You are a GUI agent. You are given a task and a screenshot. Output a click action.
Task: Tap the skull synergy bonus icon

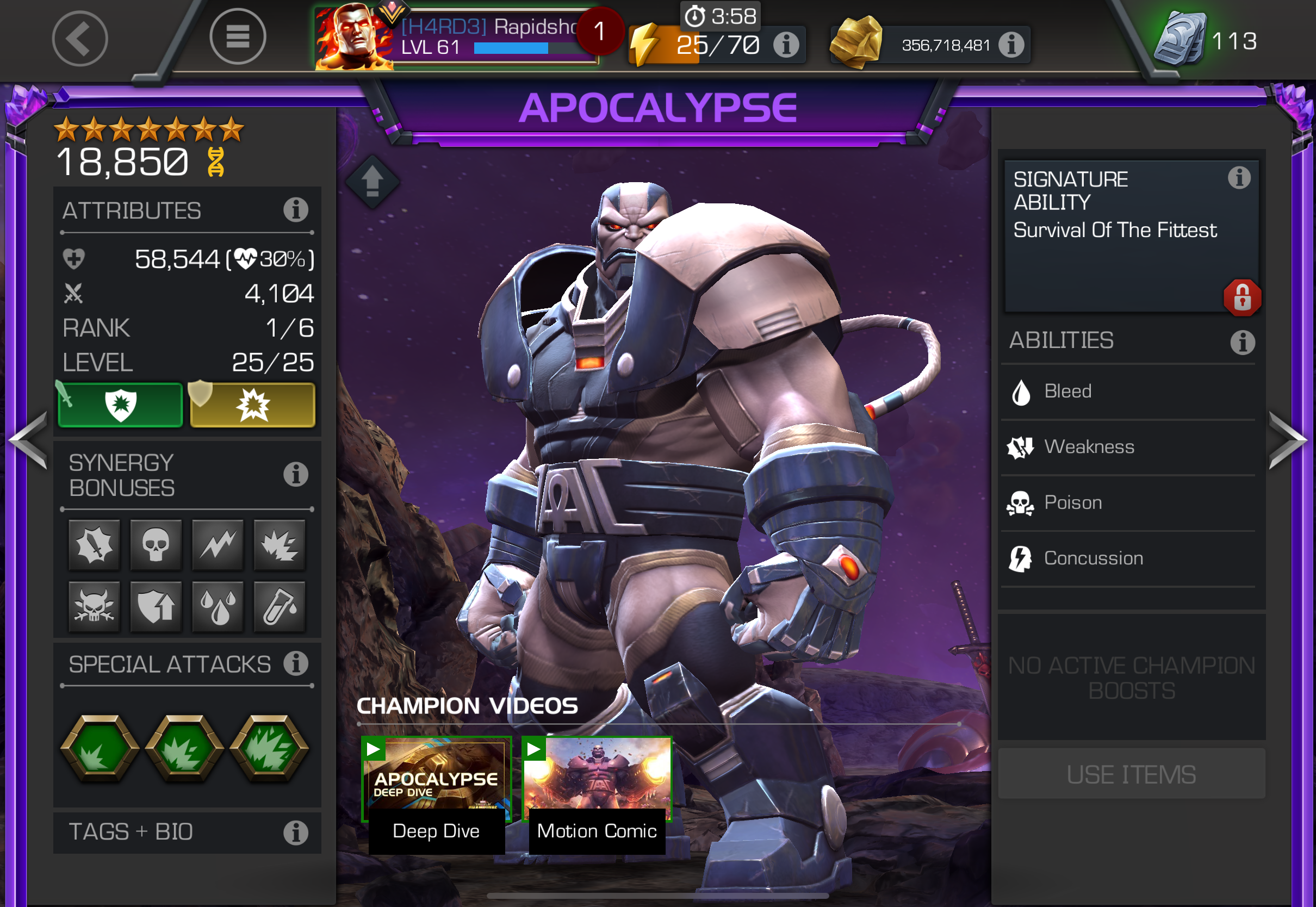pyautogui.click(x=156, y=545)
